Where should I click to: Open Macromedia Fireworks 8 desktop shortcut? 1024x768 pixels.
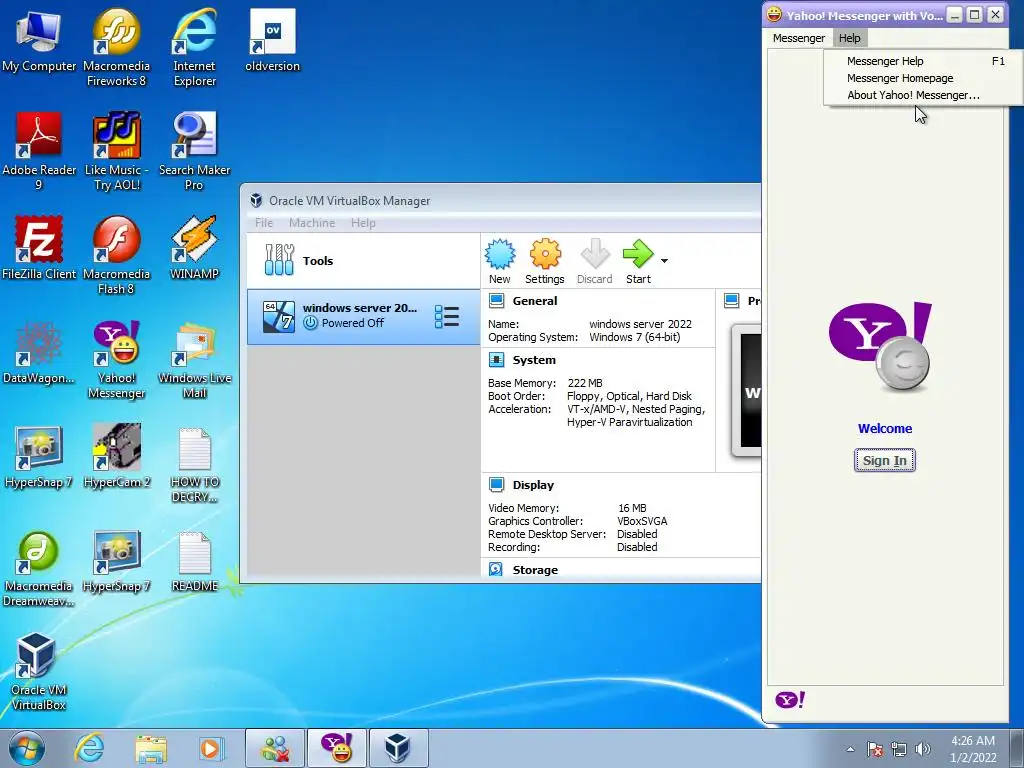click(x=116, y=48)
